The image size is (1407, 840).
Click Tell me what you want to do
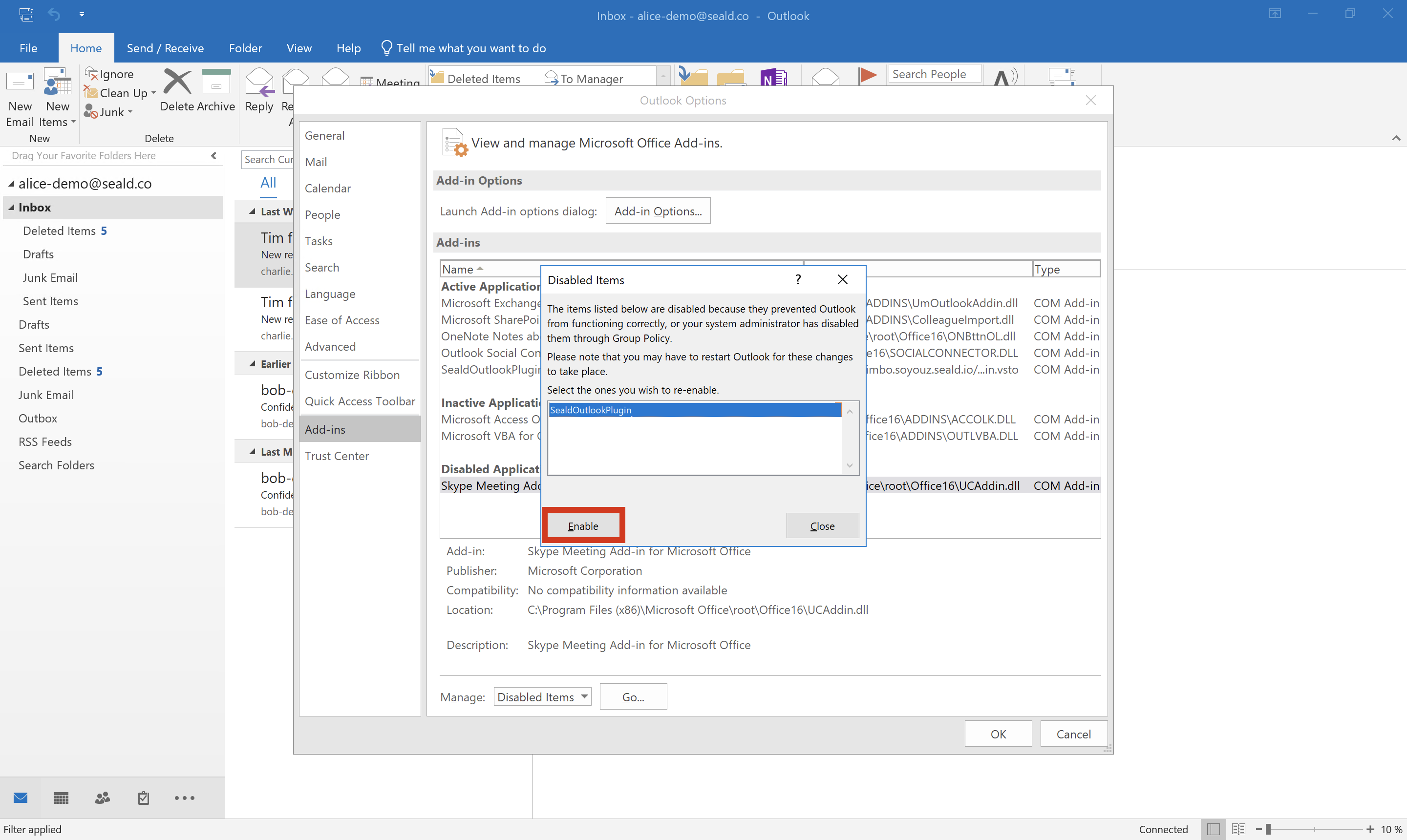(464, 48)
